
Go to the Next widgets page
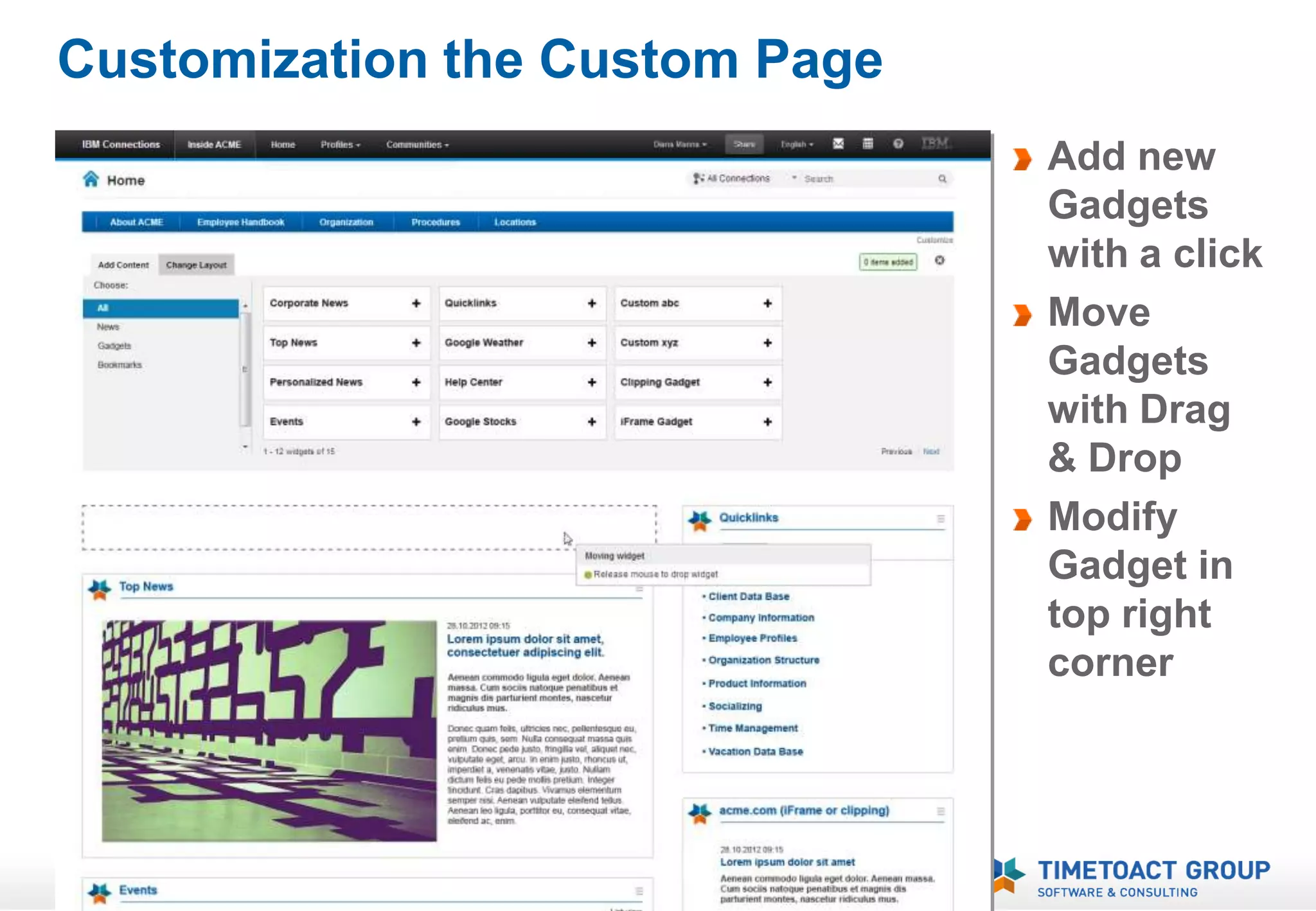(931, 452)
